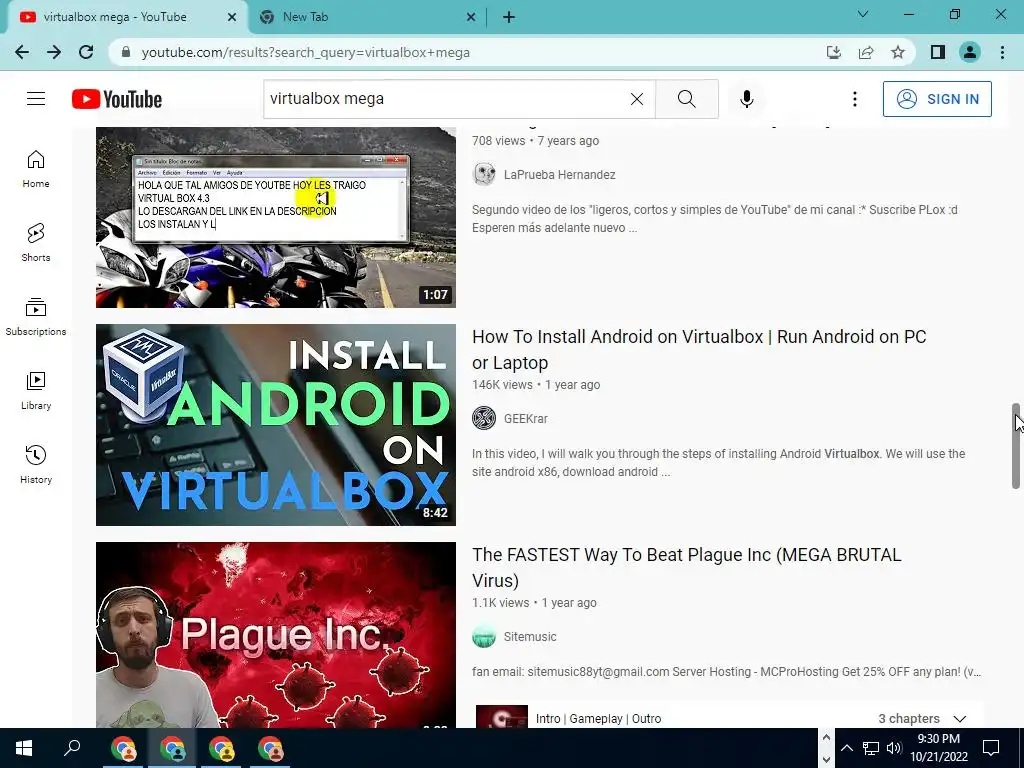Image resolution: width=1024 pixels, height=768 pixels.
Task: Play the Install Android on Virtualbox thumbnail
Action: [276, 424]
